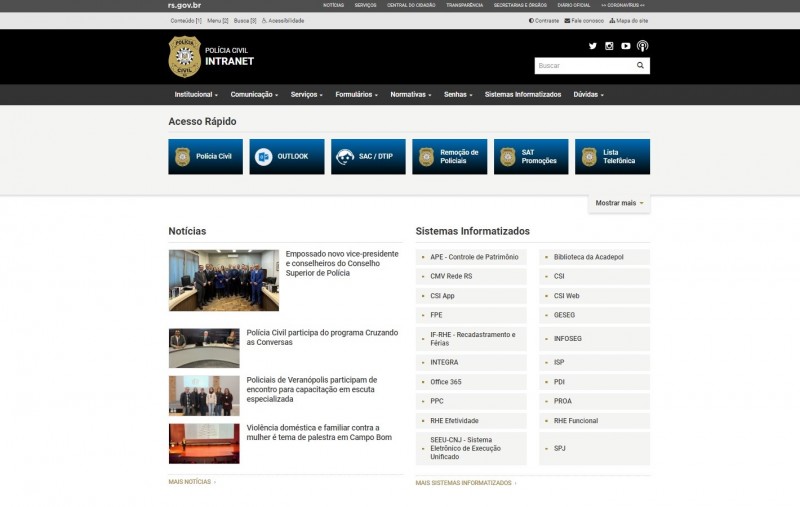Viewport: 800px width, 507px height.
Task: Click the Polícia Civil badge logo
Action: pos(184,57)
